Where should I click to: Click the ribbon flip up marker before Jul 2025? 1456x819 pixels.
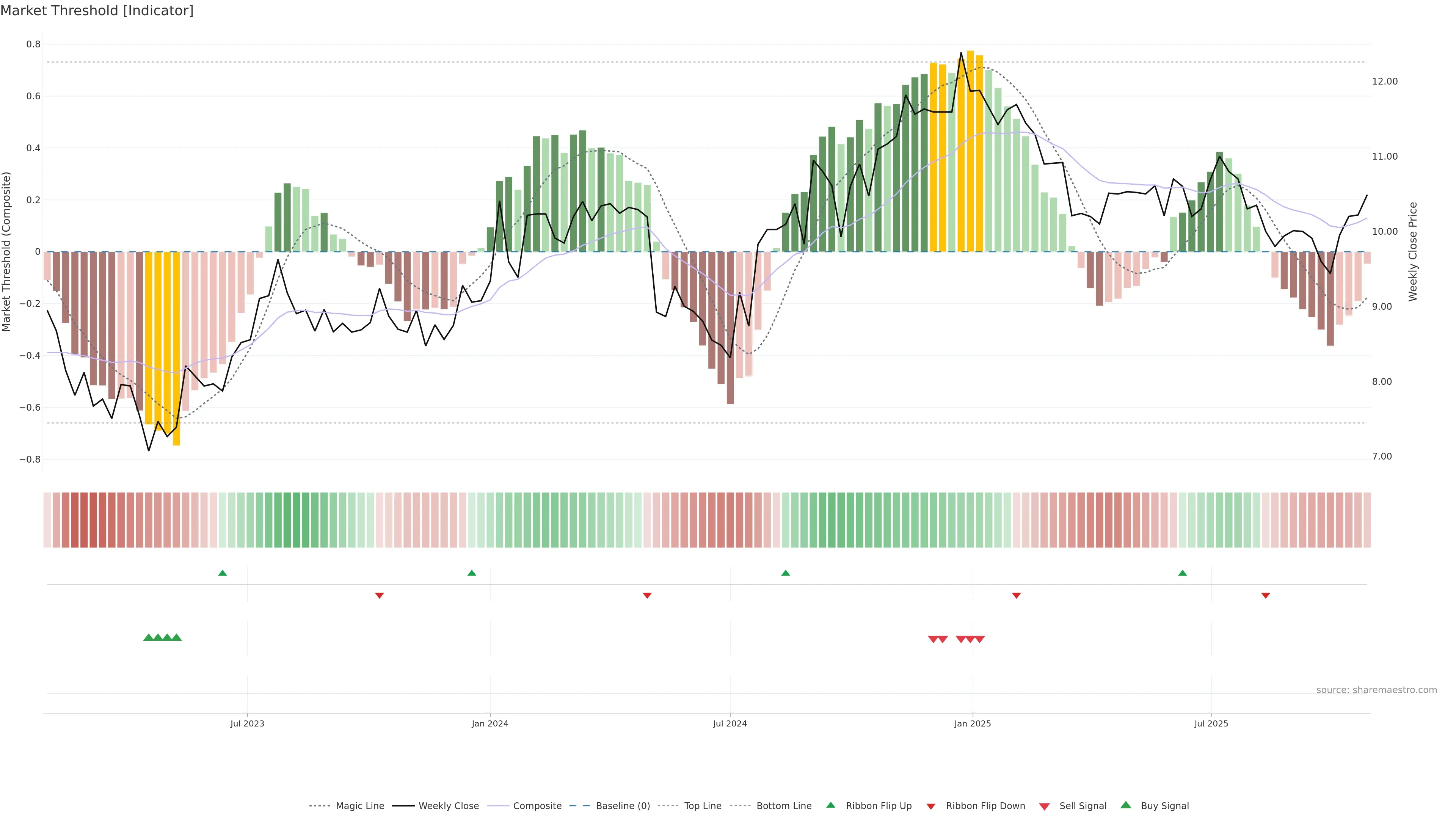click(x=1183, y=573)
